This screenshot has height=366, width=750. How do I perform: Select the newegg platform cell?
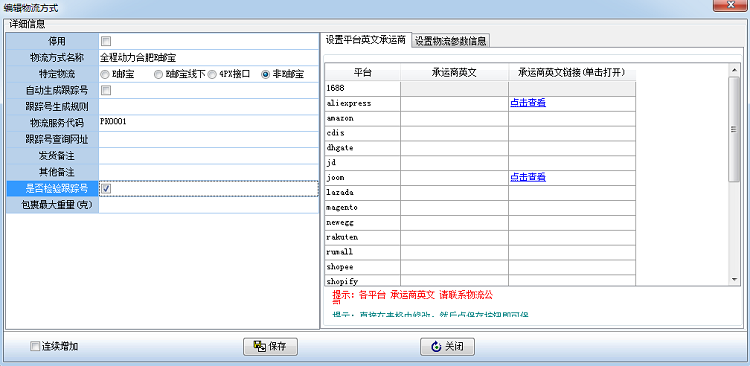pos(363,222)
